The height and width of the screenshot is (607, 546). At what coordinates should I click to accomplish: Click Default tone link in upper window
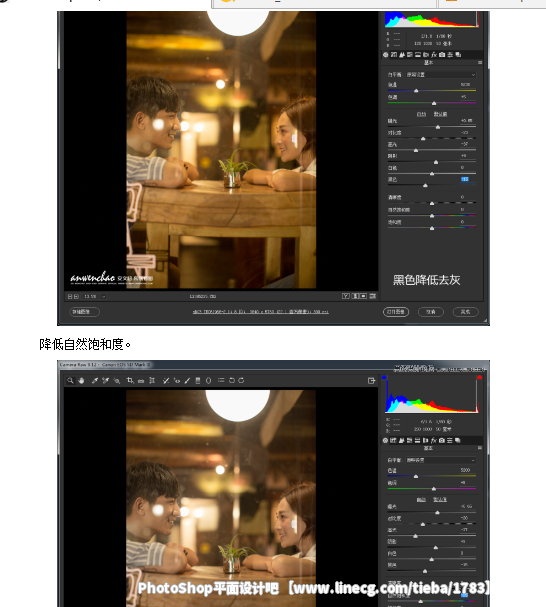440,114
